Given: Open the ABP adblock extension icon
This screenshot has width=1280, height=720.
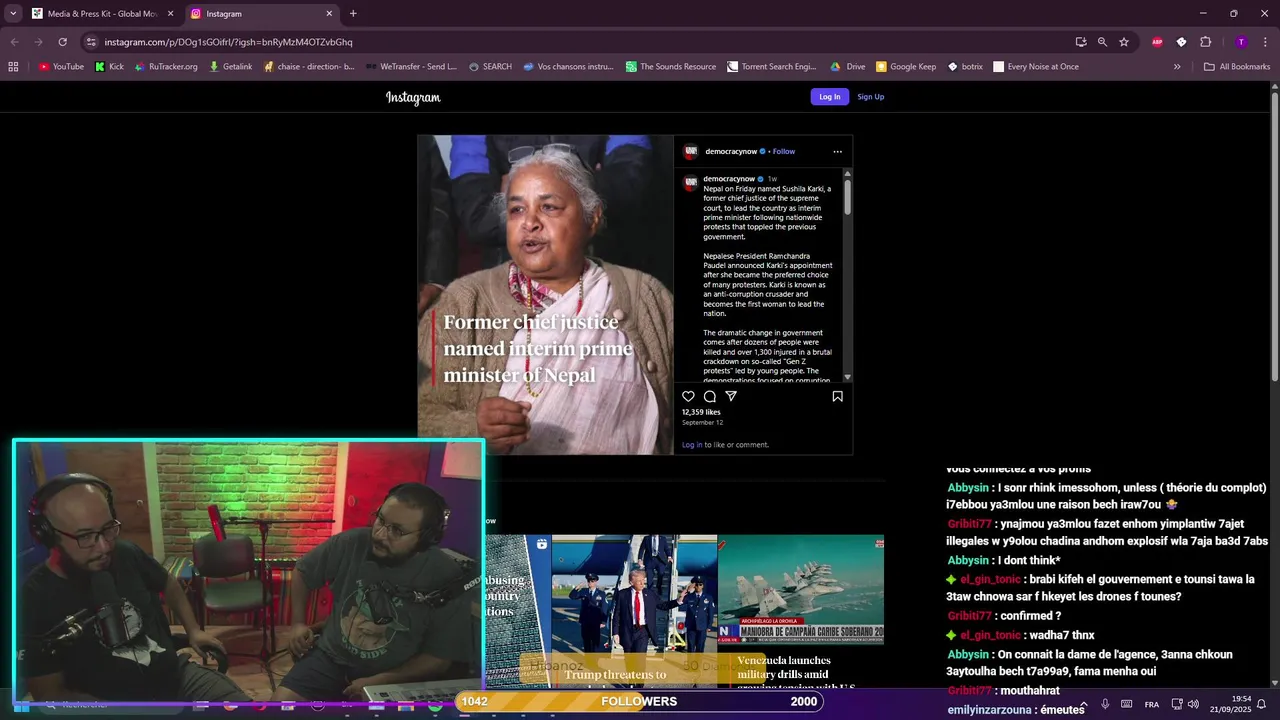Looking at the screenshot, I should (1157, 42).
